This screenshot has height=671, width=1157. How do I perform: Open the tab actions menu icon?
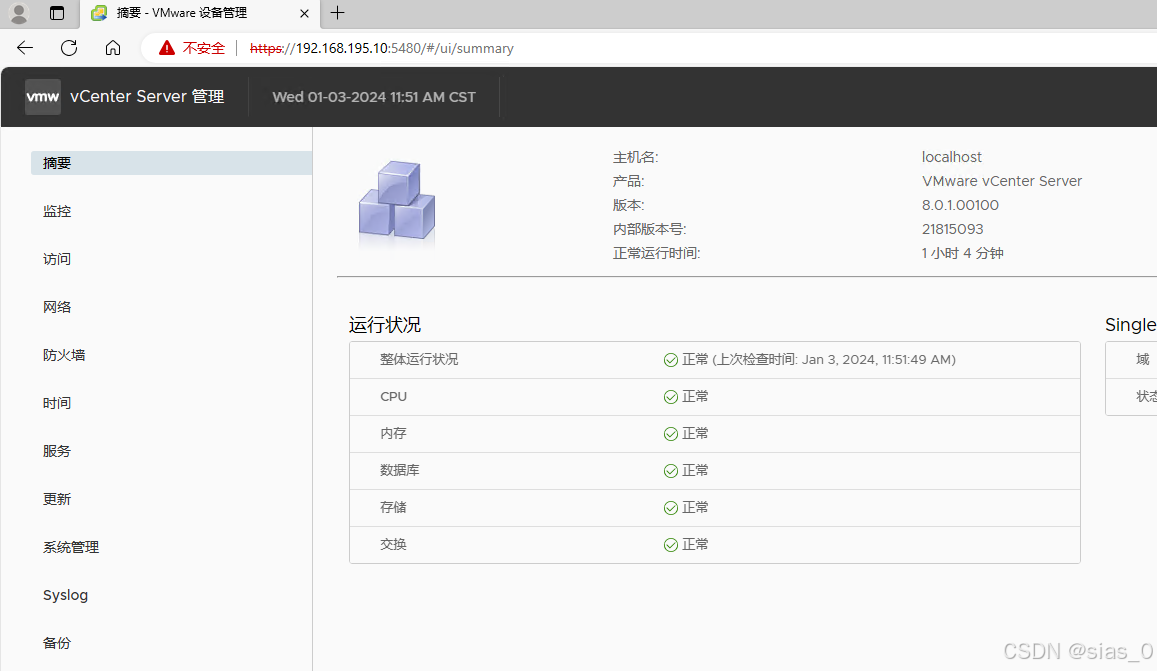pyautogui.click(x=57, y=13)
